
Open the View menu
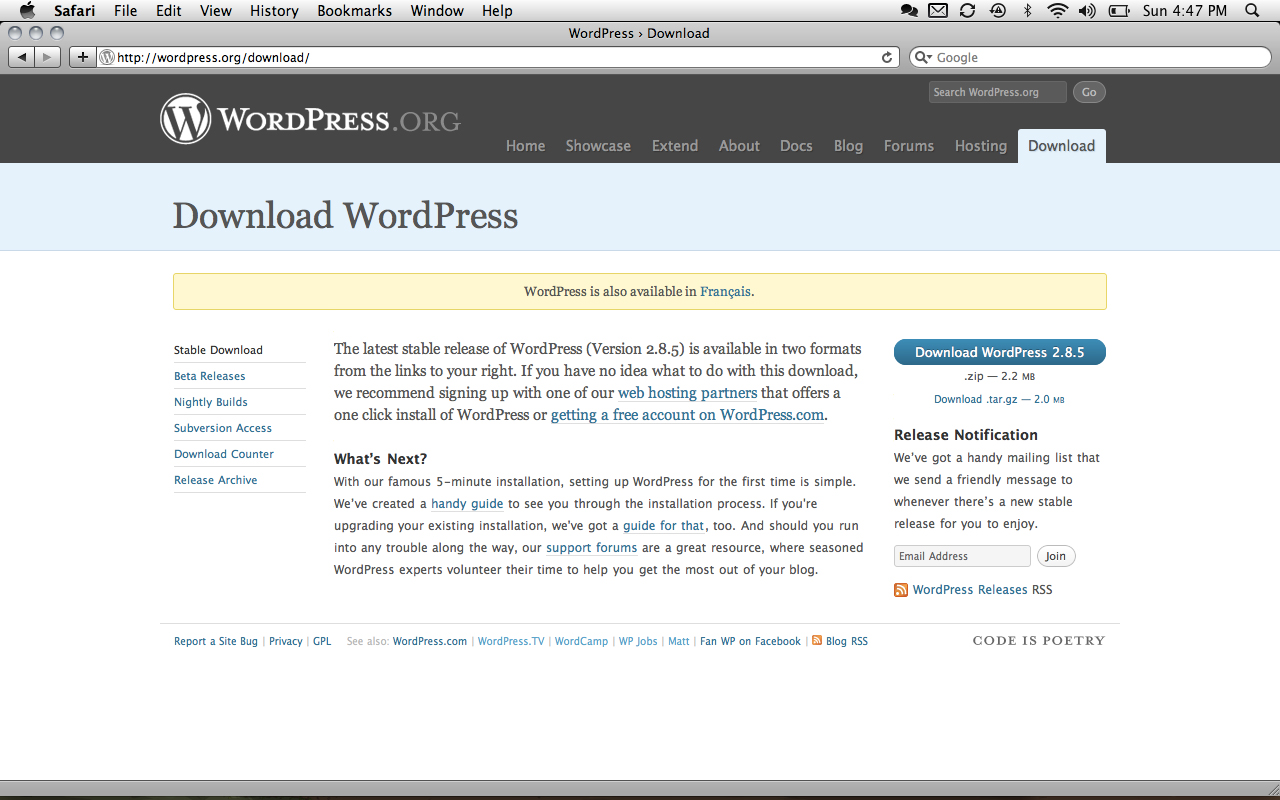pyautogui.click(x=216, y=11)
